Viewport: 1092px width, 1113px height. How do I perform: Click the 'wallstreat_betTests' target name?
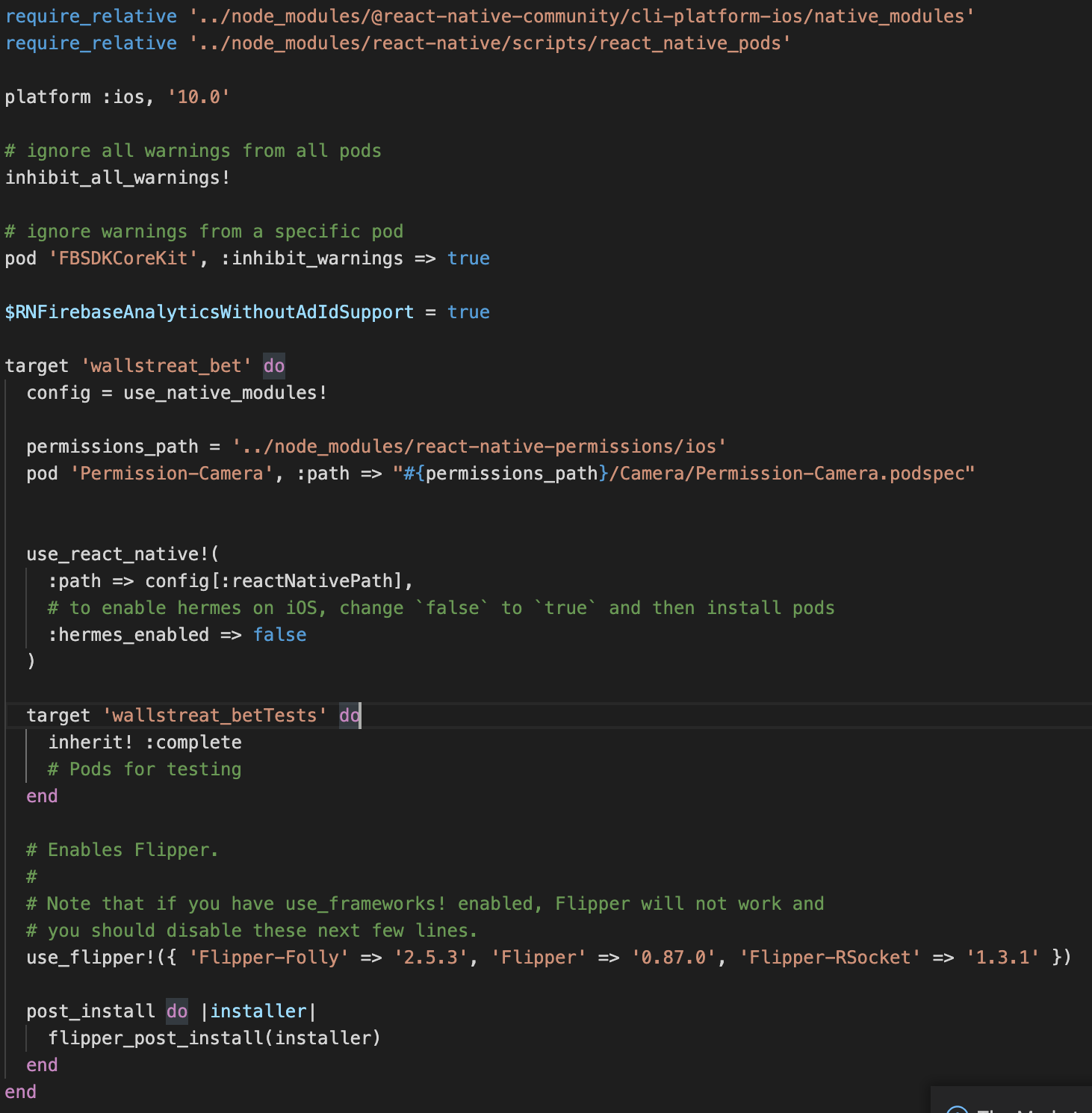coord(214,716)
